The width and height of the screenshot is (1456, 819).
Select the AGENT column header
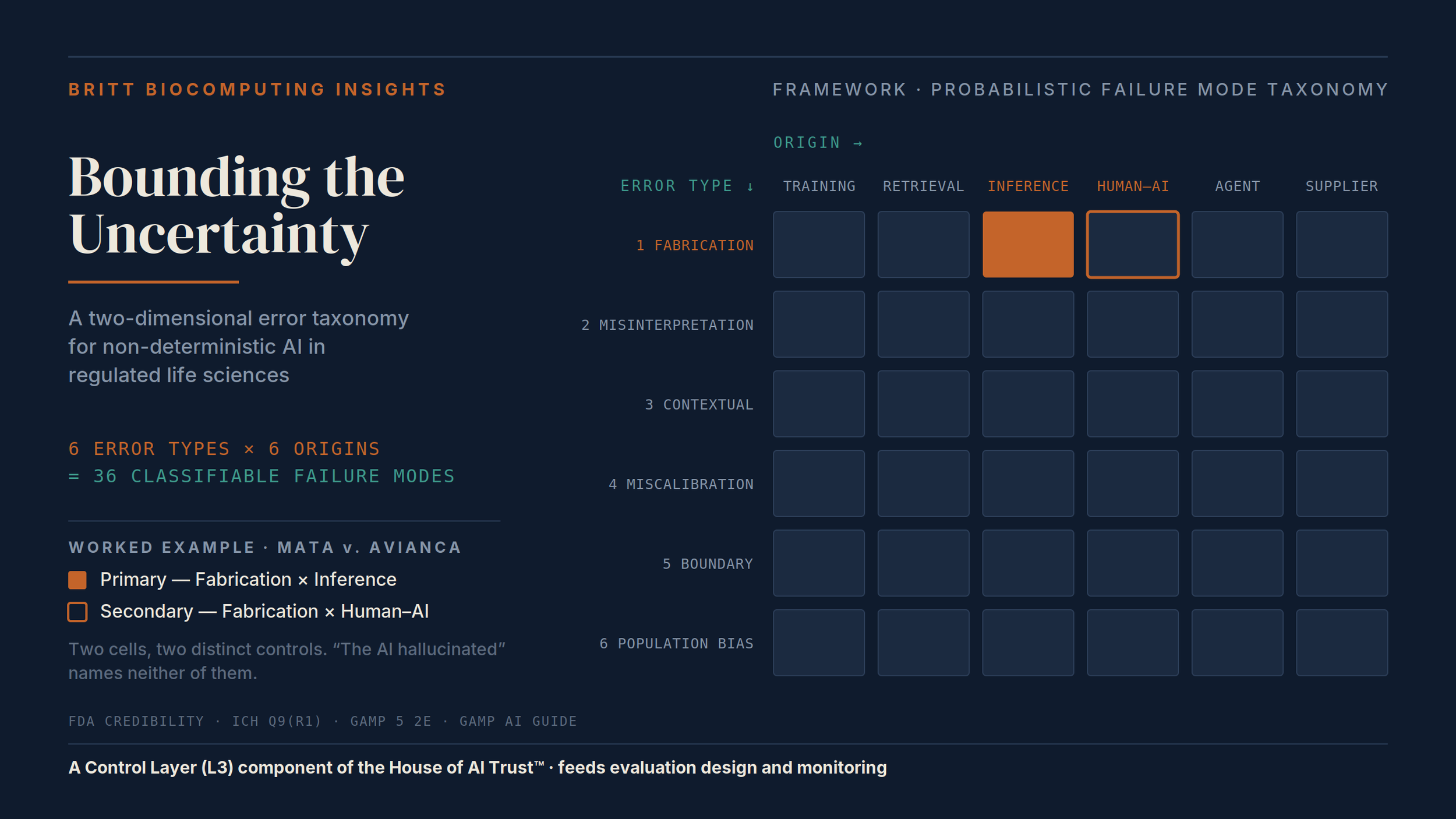point(1237,186)
